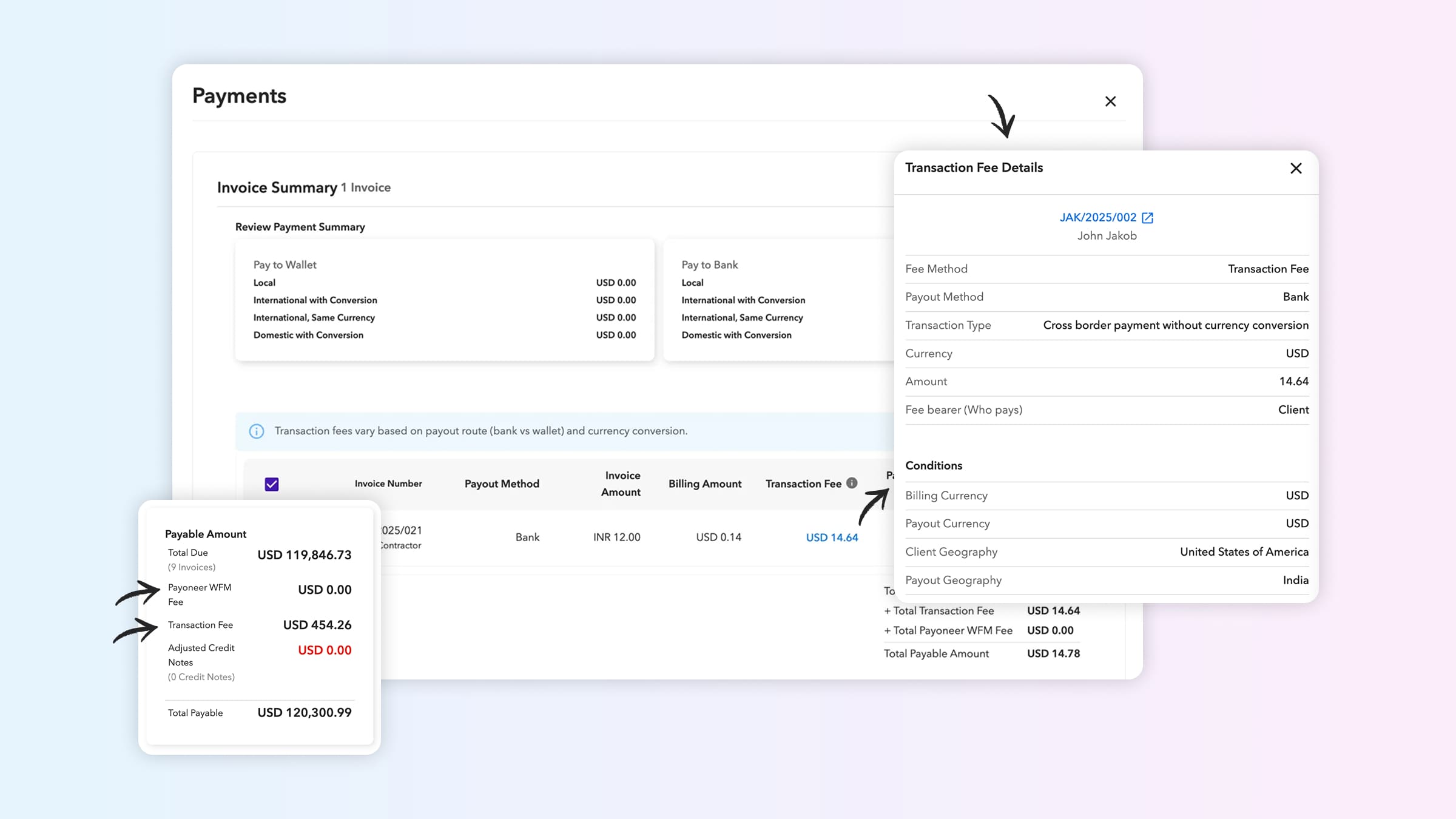
Task: Click the info icon beside Transaction Fee column header
Action: (x=851, y=483)
